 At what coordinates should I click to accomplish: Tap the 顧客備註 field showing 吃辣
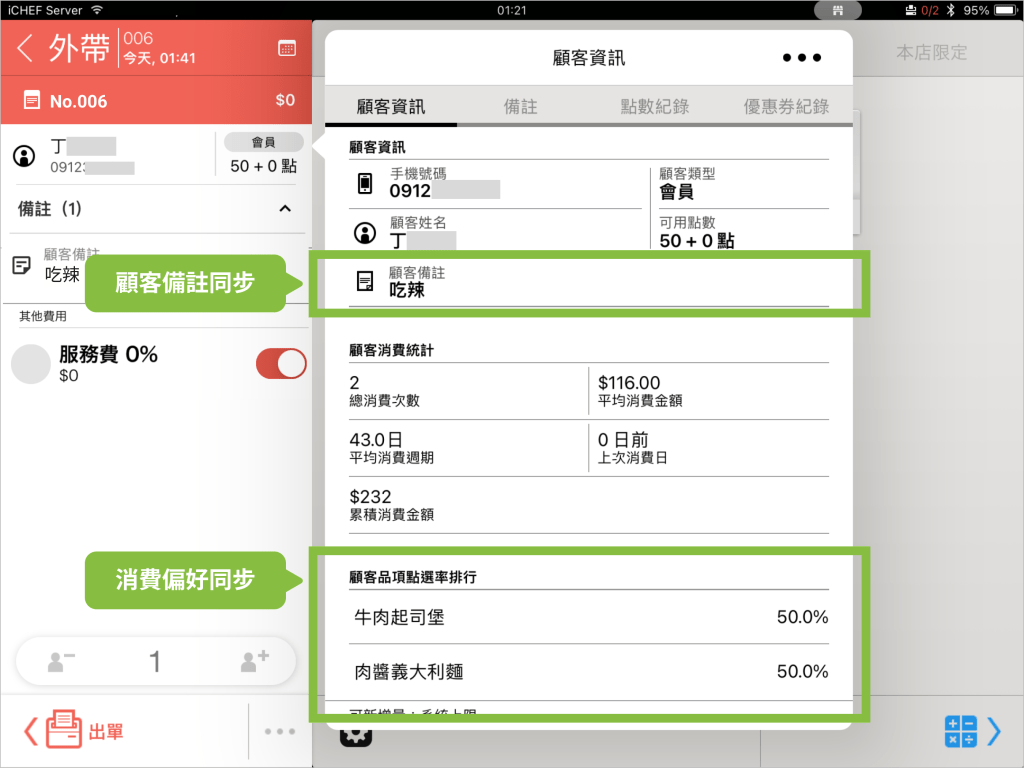click(590, 282)
